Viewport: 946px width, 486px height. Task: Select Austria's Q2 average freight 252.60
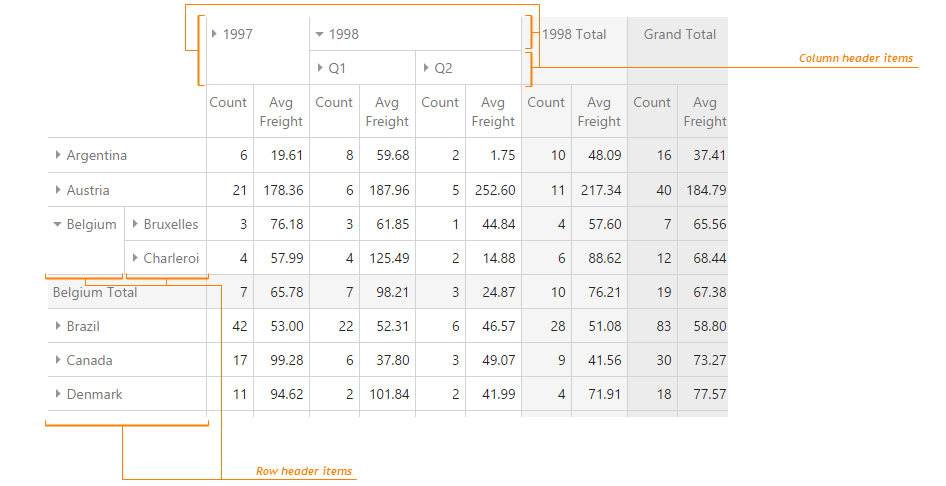(496, 190)
